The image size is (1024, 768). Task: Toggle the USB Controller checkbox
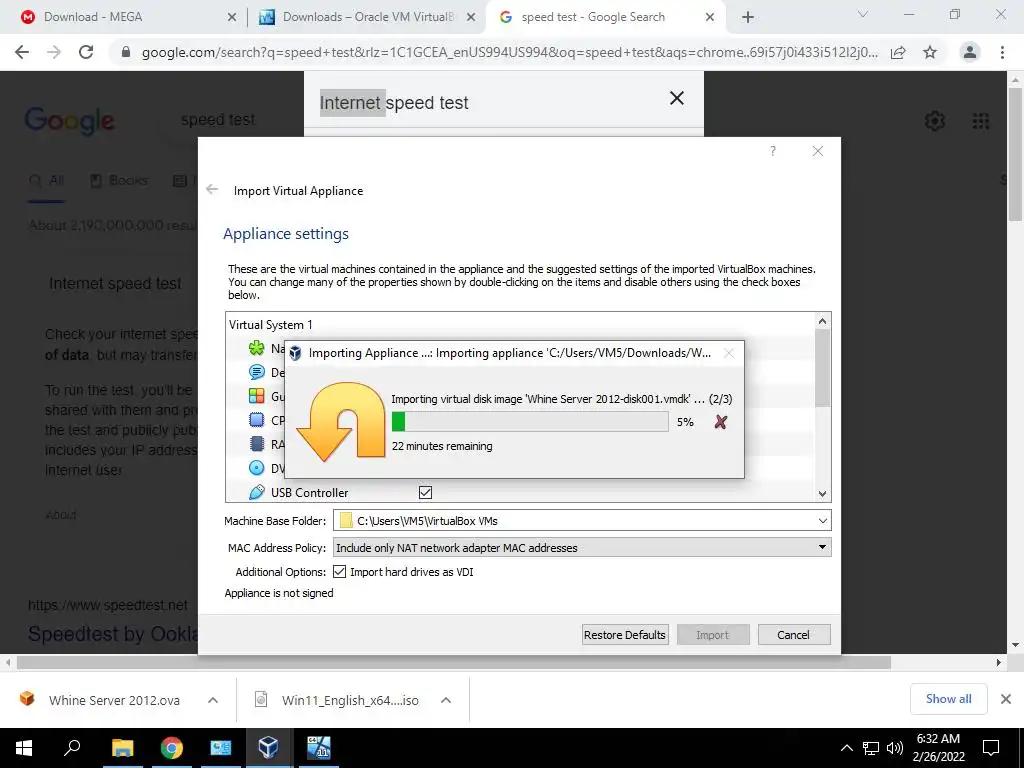tap(425, 492)
